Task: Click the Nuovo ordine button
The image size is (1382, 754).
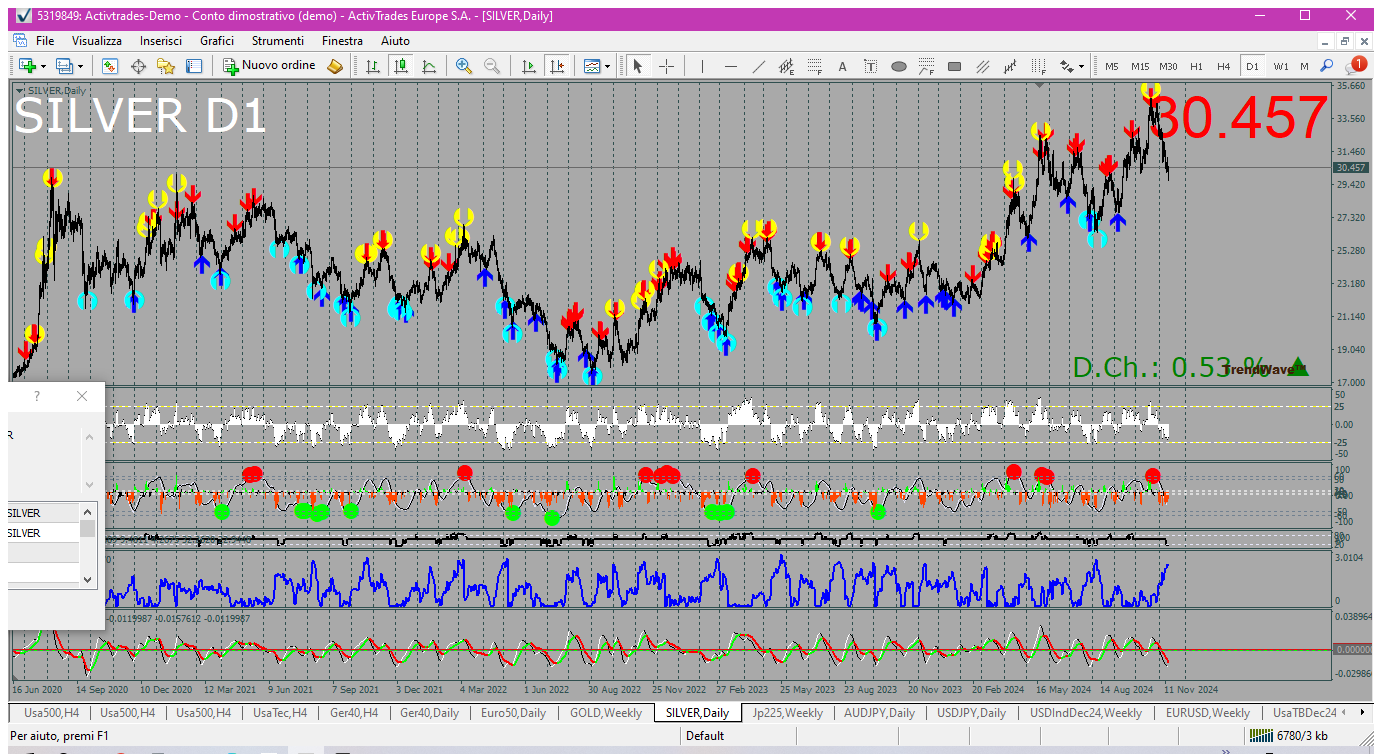Action: (x=269, y=66)
